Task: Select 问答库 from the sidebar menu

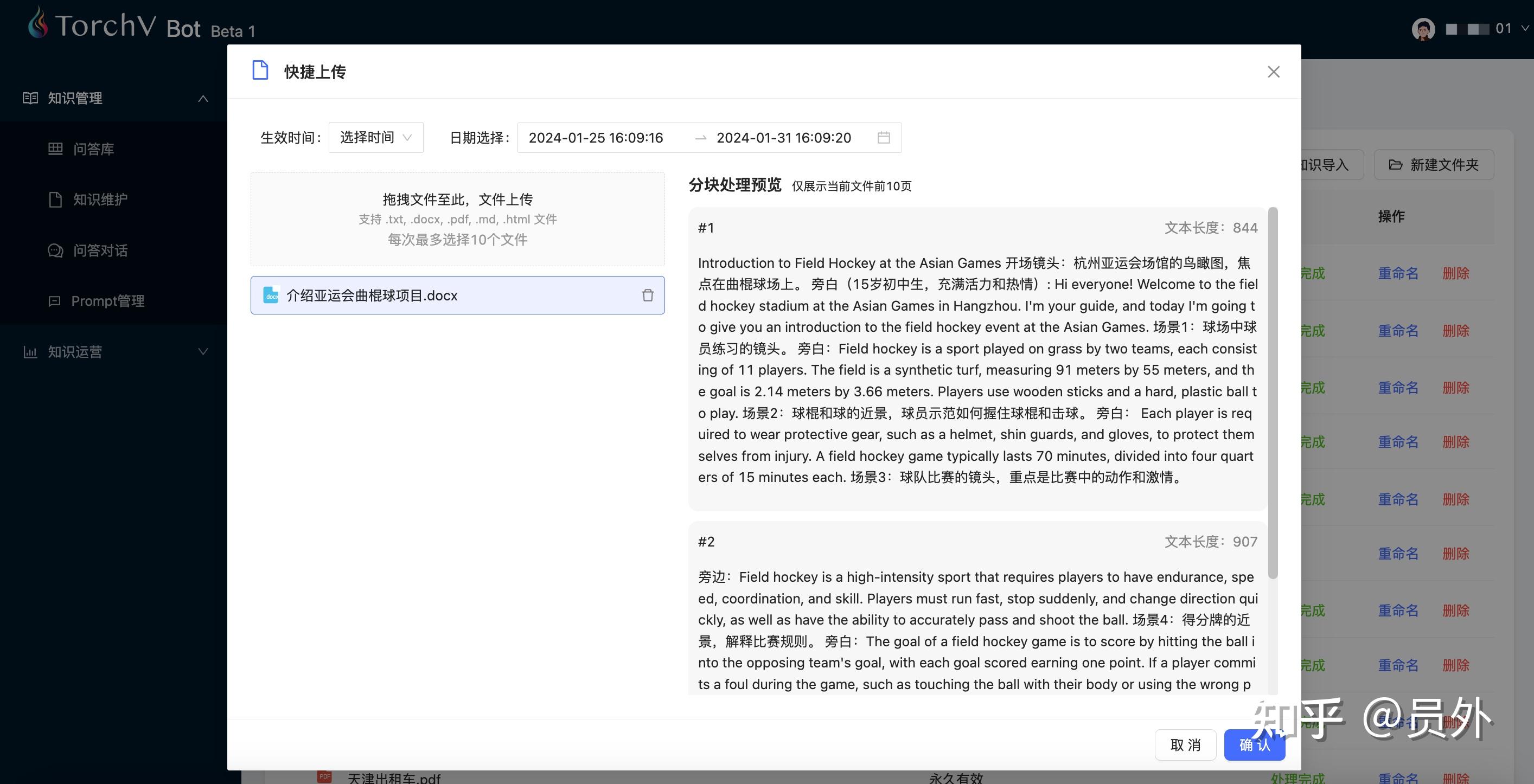Action: pos(94,149)
